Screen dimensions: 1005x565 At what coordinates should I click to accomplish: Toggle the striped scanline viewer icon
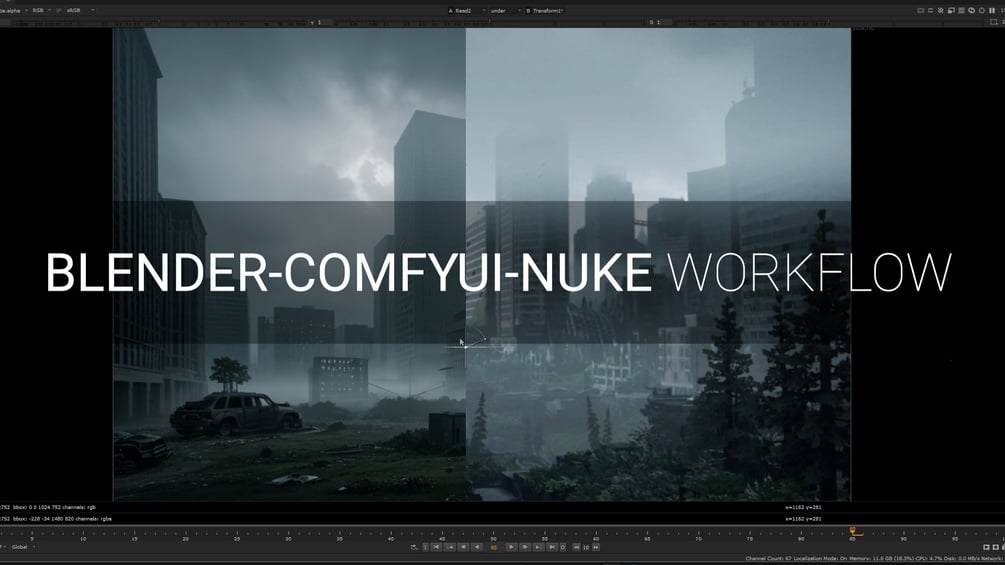(961, 10)
